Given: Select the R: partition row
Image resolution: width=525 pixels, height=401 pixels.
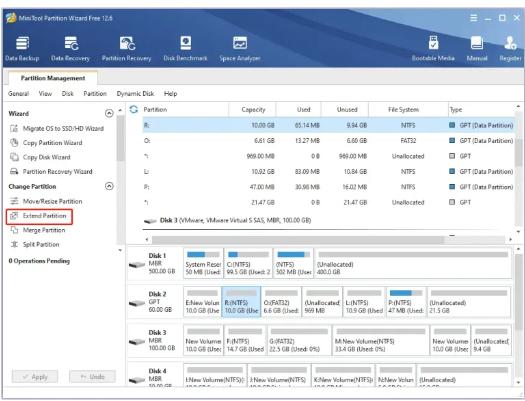Looking at the screenshot, I should tap(328, 125).
